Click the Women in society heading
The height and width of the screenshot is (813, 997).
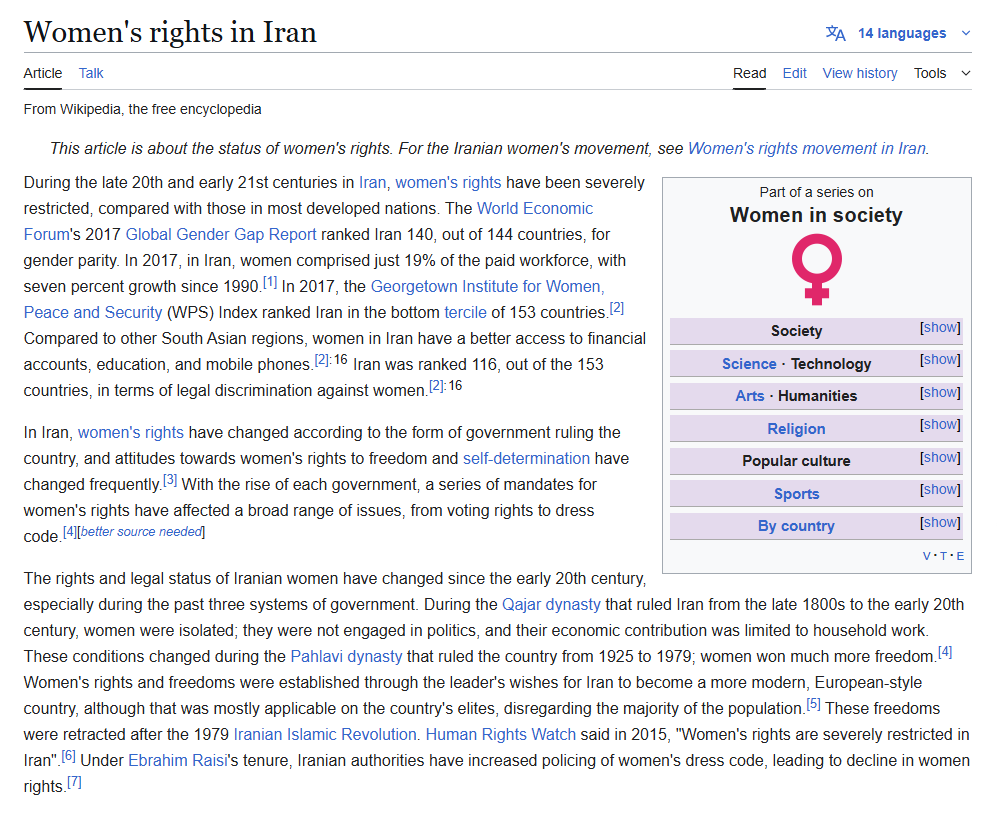click(816, 215)
